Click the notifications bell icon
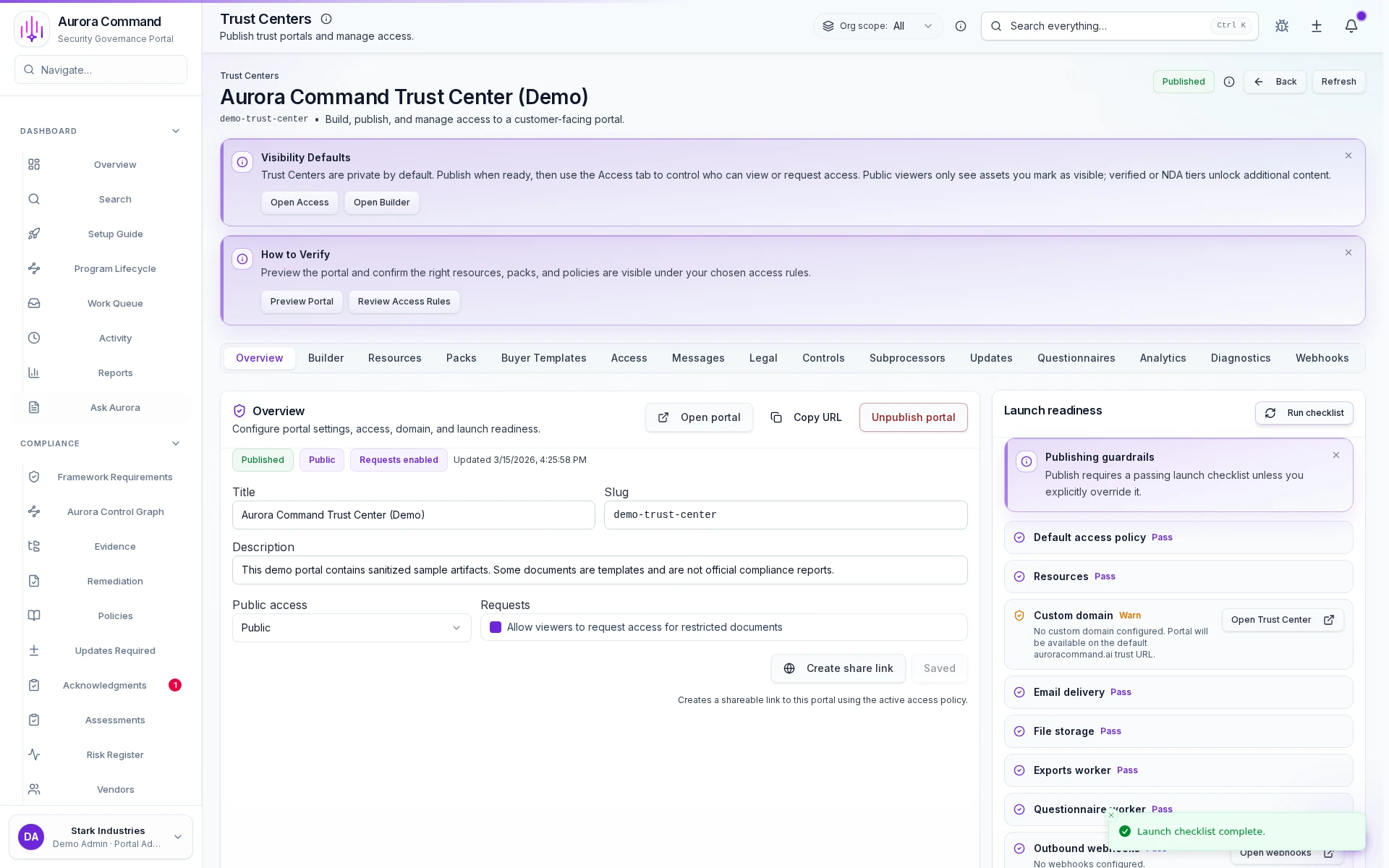The width and height of the screenshot is (1389, 868). [1351, 26]
